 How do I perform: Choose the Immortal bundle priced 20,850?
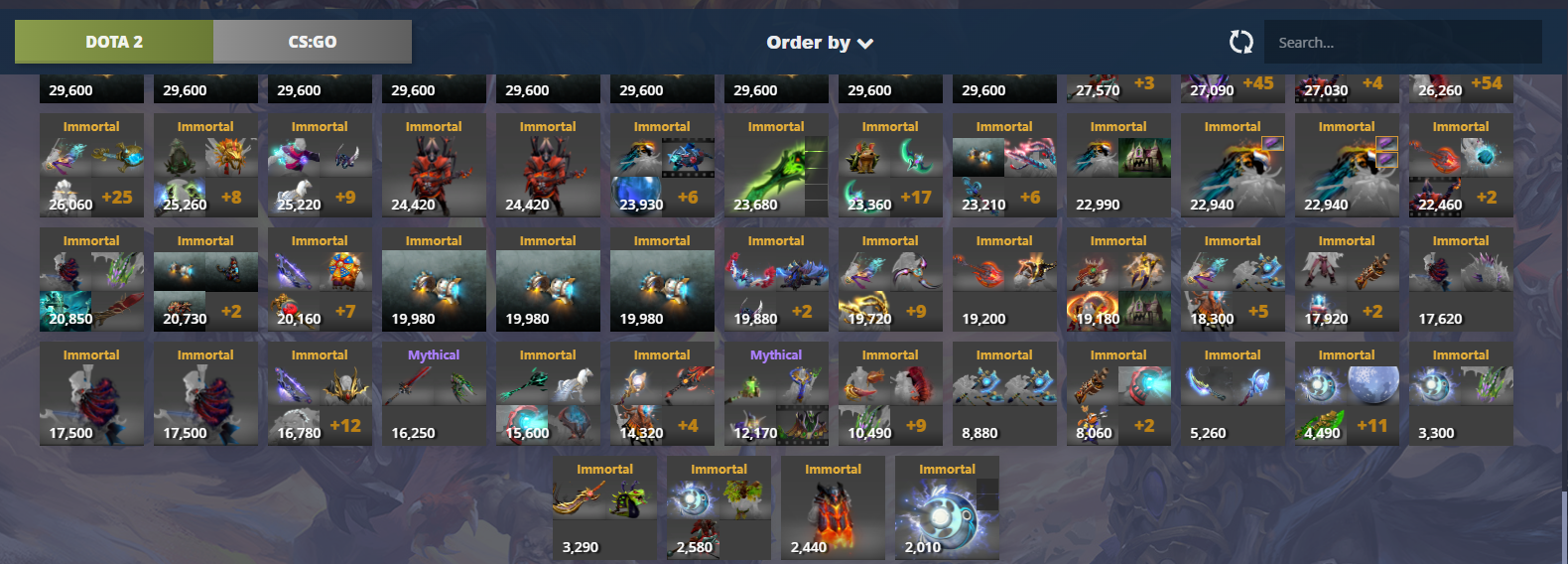(91, 279)
